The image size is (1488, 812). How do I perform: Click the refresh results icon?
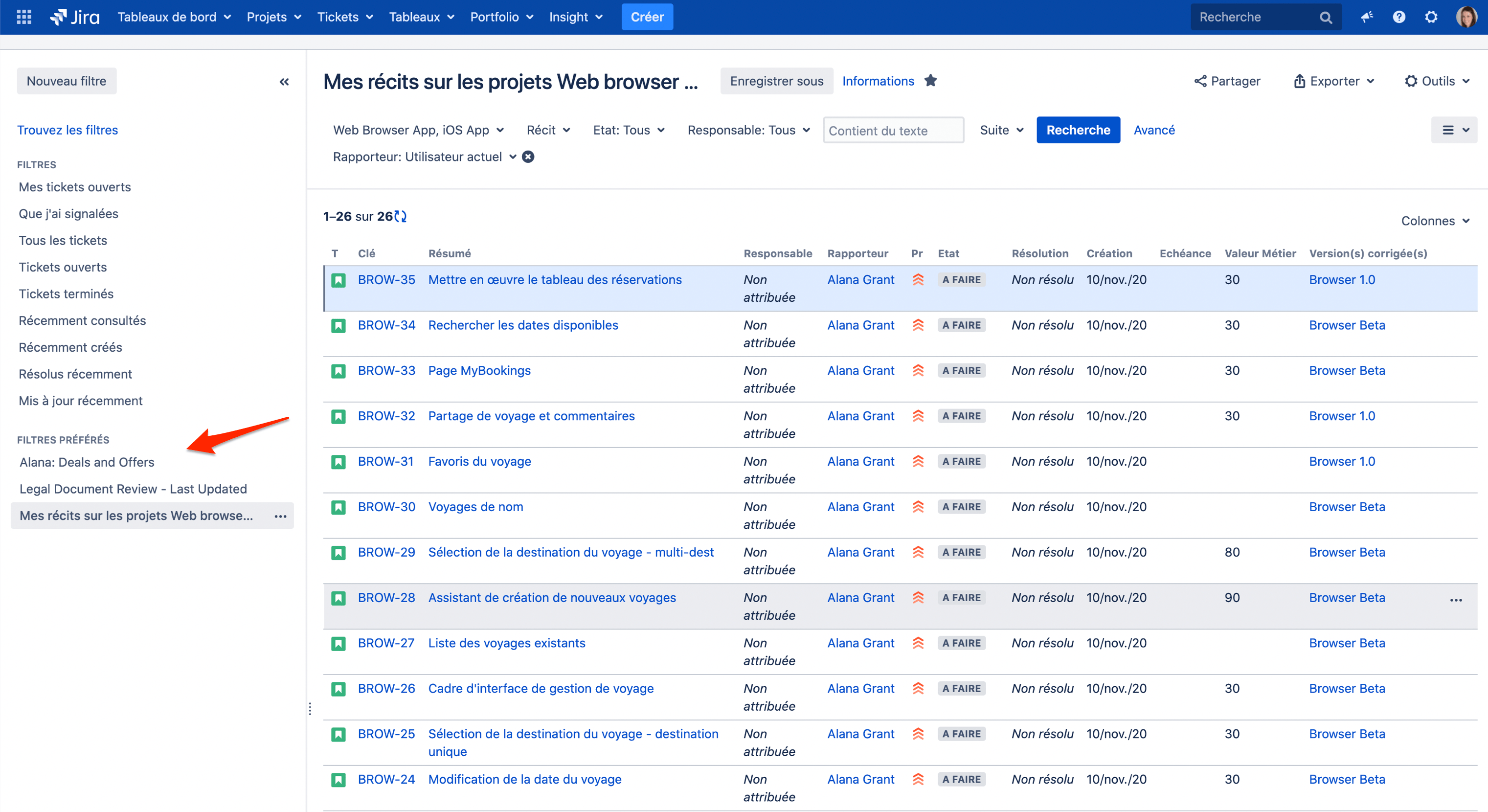coord(401,217)
